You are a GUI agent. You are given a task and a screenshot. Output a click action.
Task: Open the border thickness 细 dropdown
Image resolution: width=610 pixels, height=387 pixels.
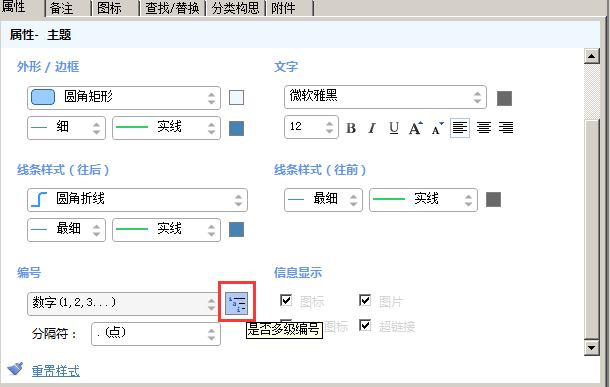[x=67, y=128]
